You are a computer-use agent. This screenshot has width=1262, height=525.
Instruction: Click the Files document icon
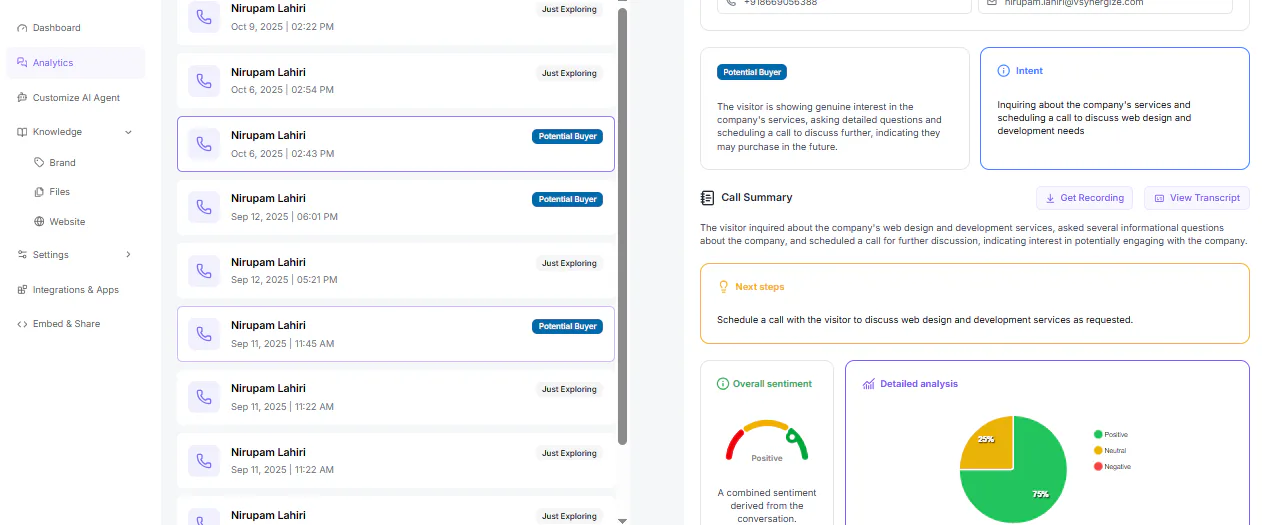39,191
